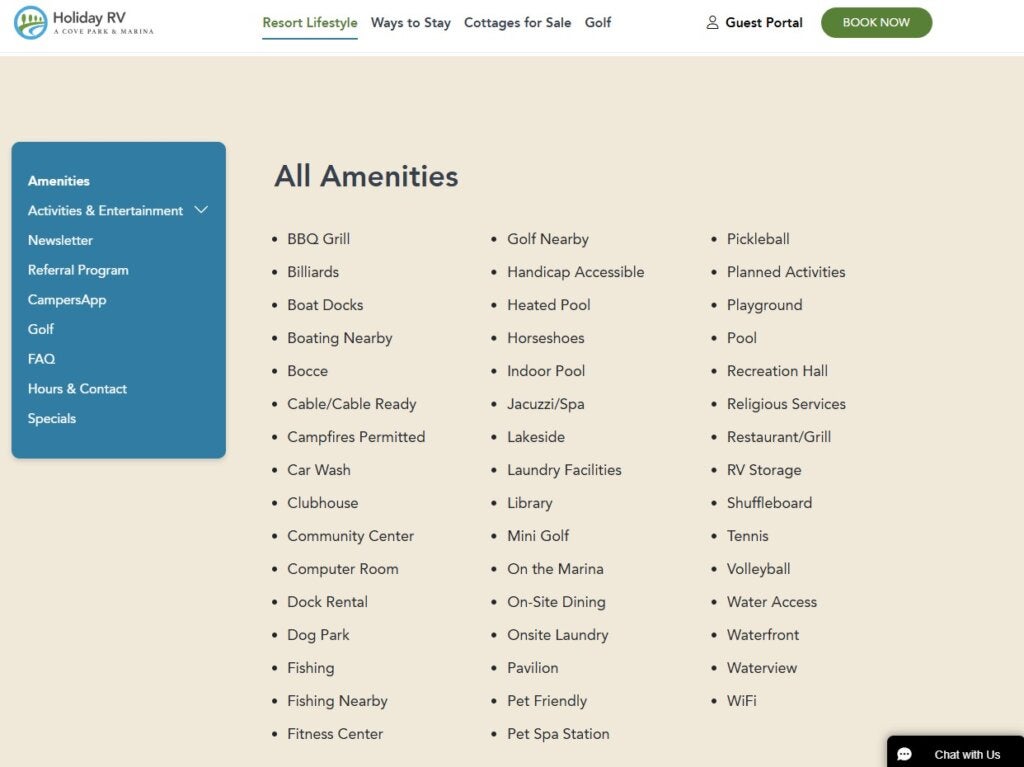This screenshot has width=1024, height=767.
Task: Select Cottages for Sale in navigation
Action: pos(517,23)
